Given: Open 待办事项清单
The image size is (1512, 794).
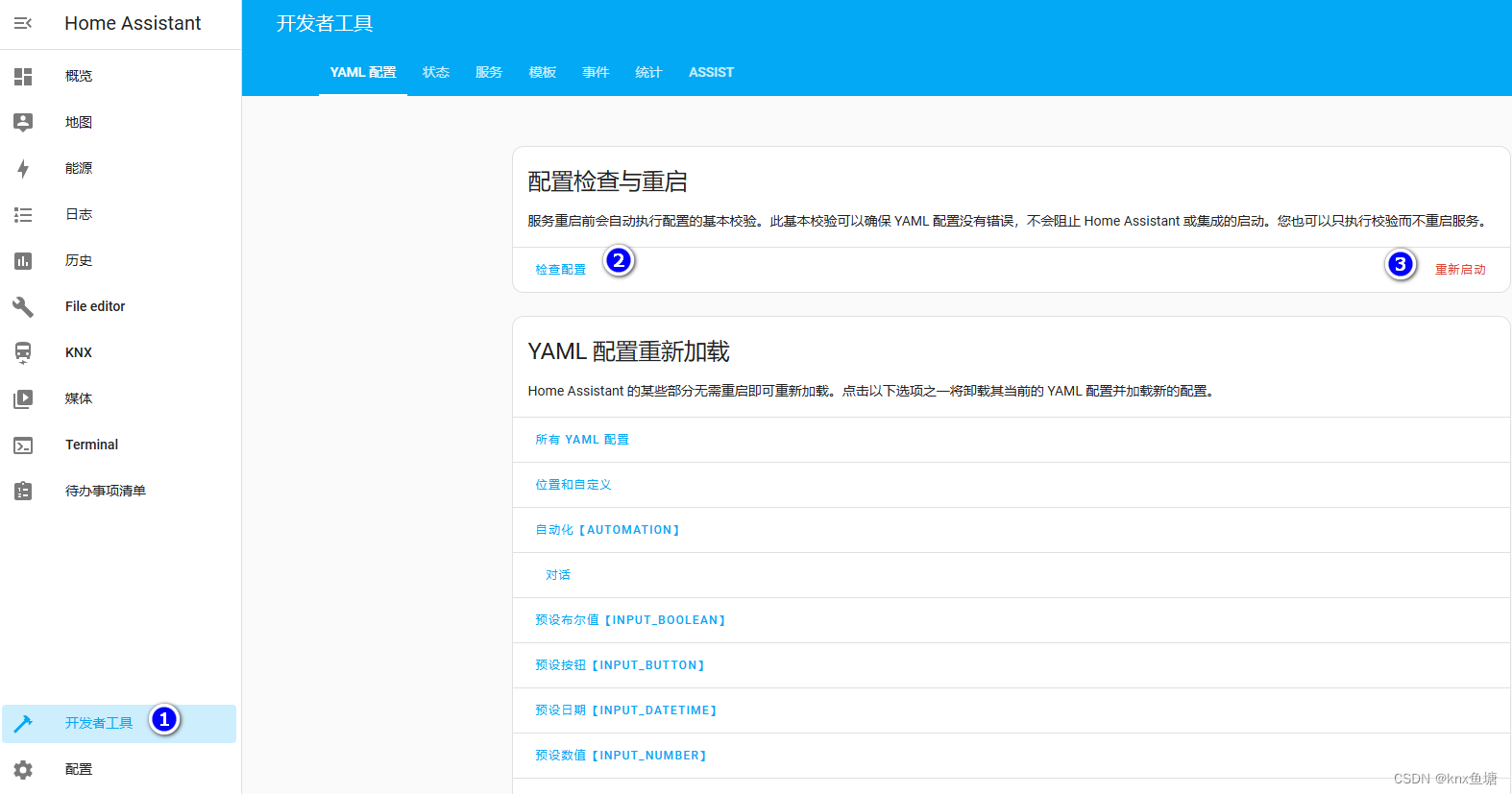Looking at the screenshot, I should (x=119, y=491).
